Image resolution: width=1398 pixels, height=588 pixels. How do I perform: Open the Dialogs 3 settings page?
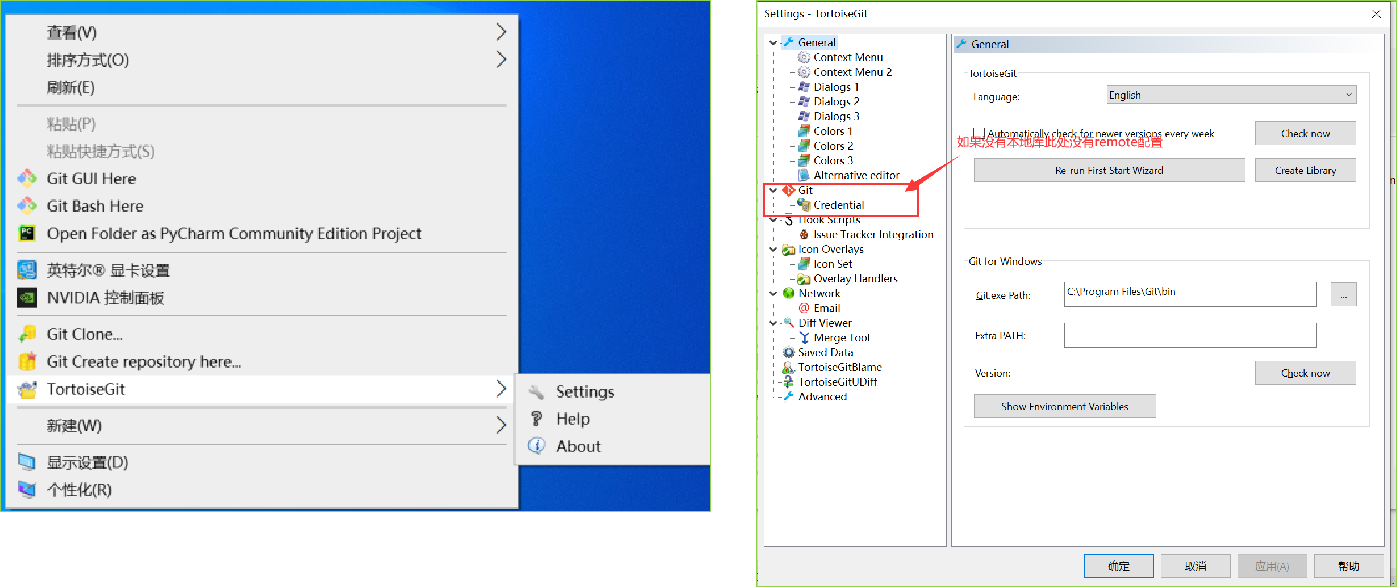tap(836, 116)
